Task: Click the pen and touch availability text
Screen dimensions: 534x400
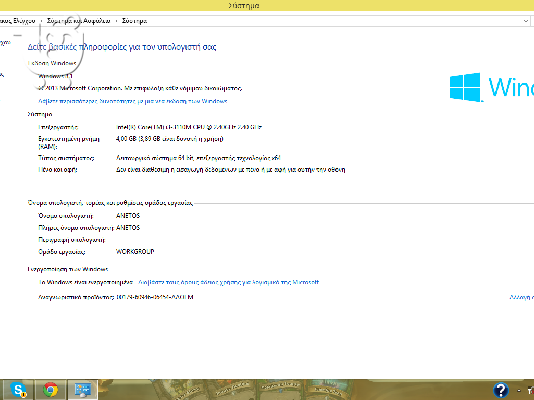Action: [231, 170]
